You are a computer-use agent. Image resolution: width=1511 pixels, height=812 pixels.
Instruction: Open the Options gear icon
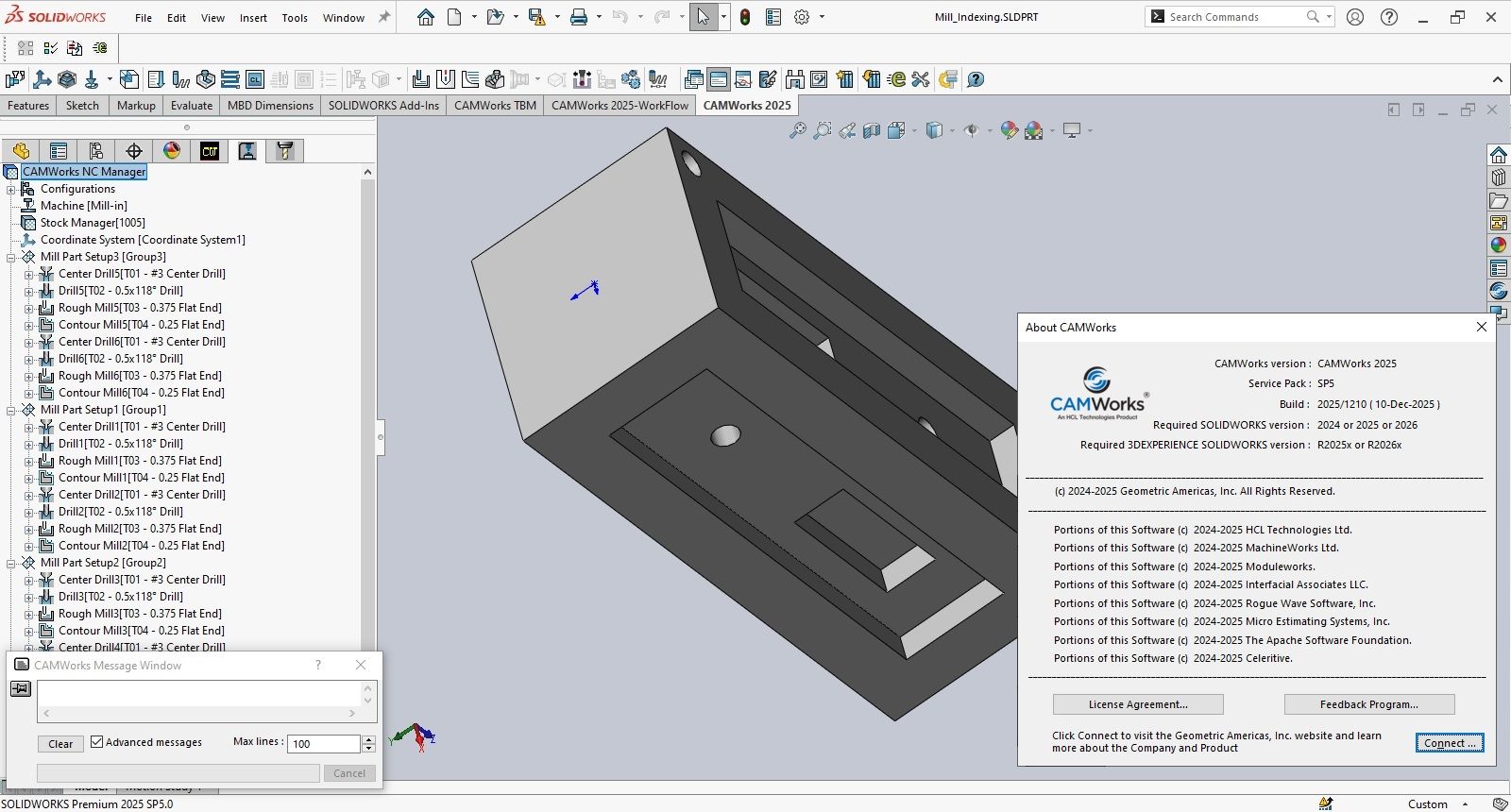click(802, 17)
